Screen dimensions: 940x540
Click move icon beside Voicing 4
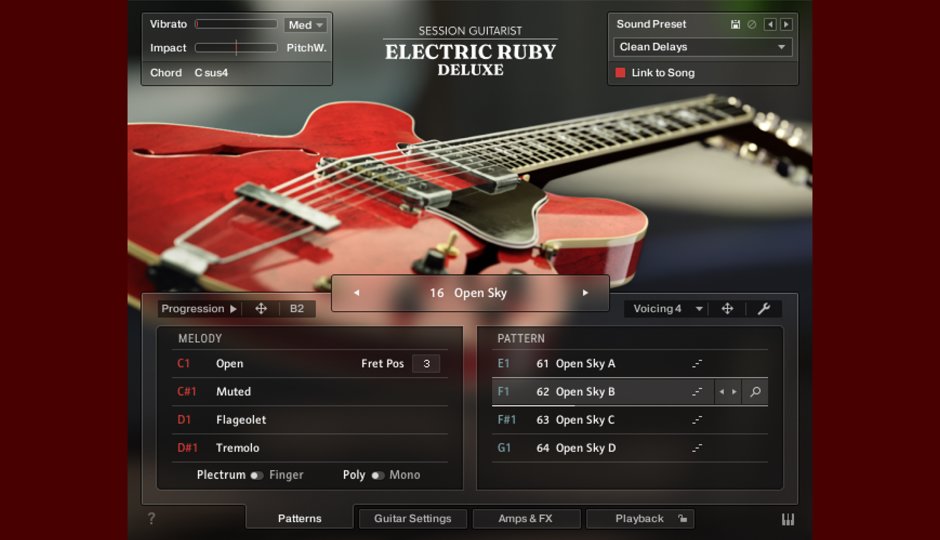click(727, 309)
